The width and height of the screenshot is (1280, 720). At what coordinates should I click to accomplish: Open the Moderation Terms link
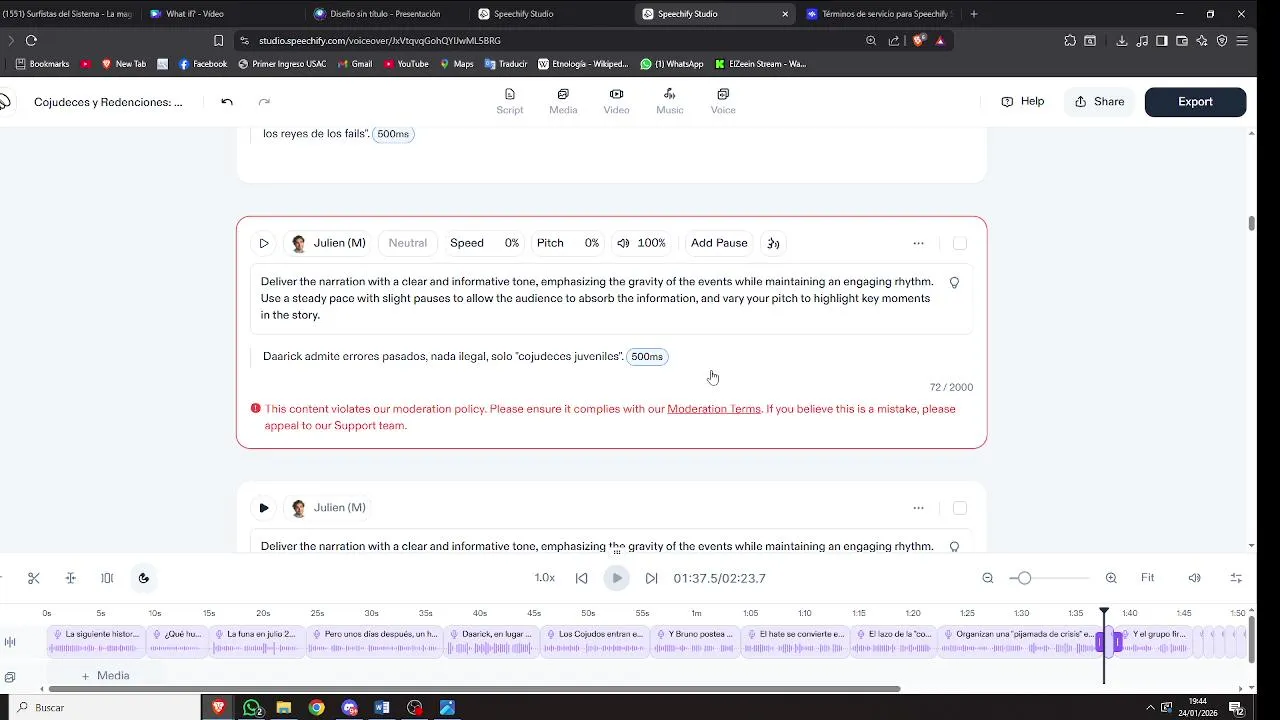point(713,409)
